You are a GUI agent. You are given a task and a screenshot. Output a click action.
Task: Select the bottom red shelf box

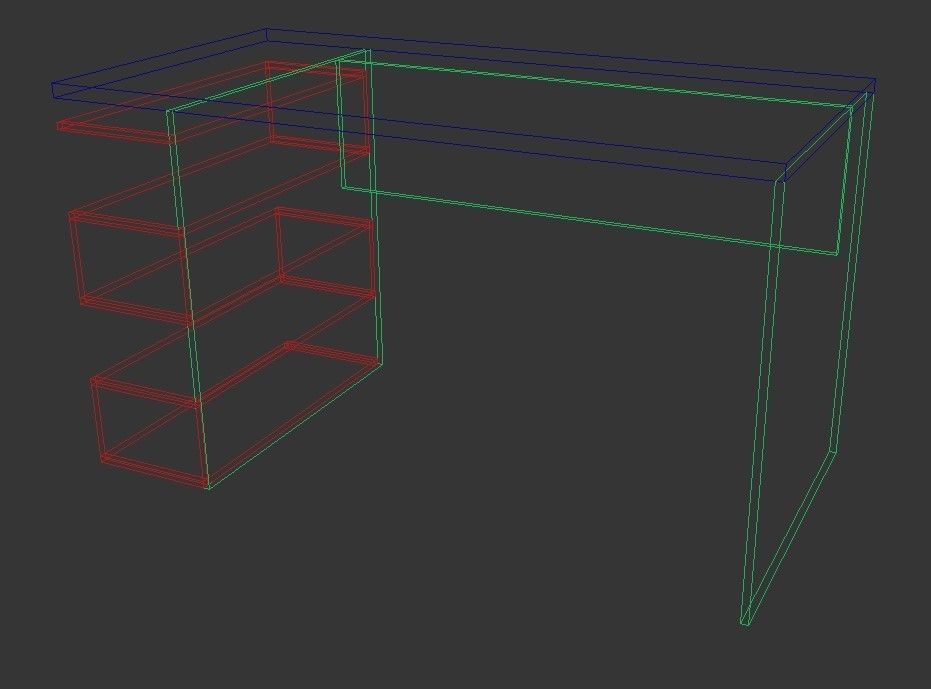(234, 415)
